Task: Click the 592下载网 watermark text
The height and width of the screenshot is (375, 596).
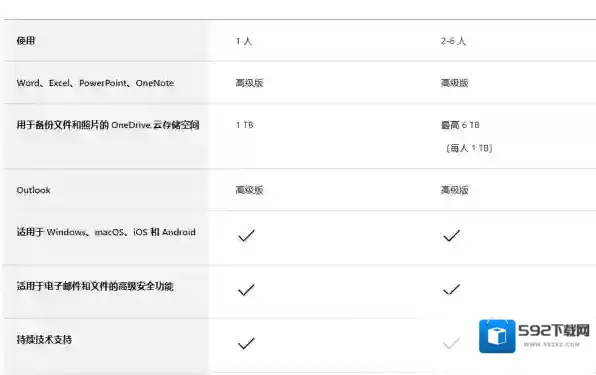Action: pos(554,331)
